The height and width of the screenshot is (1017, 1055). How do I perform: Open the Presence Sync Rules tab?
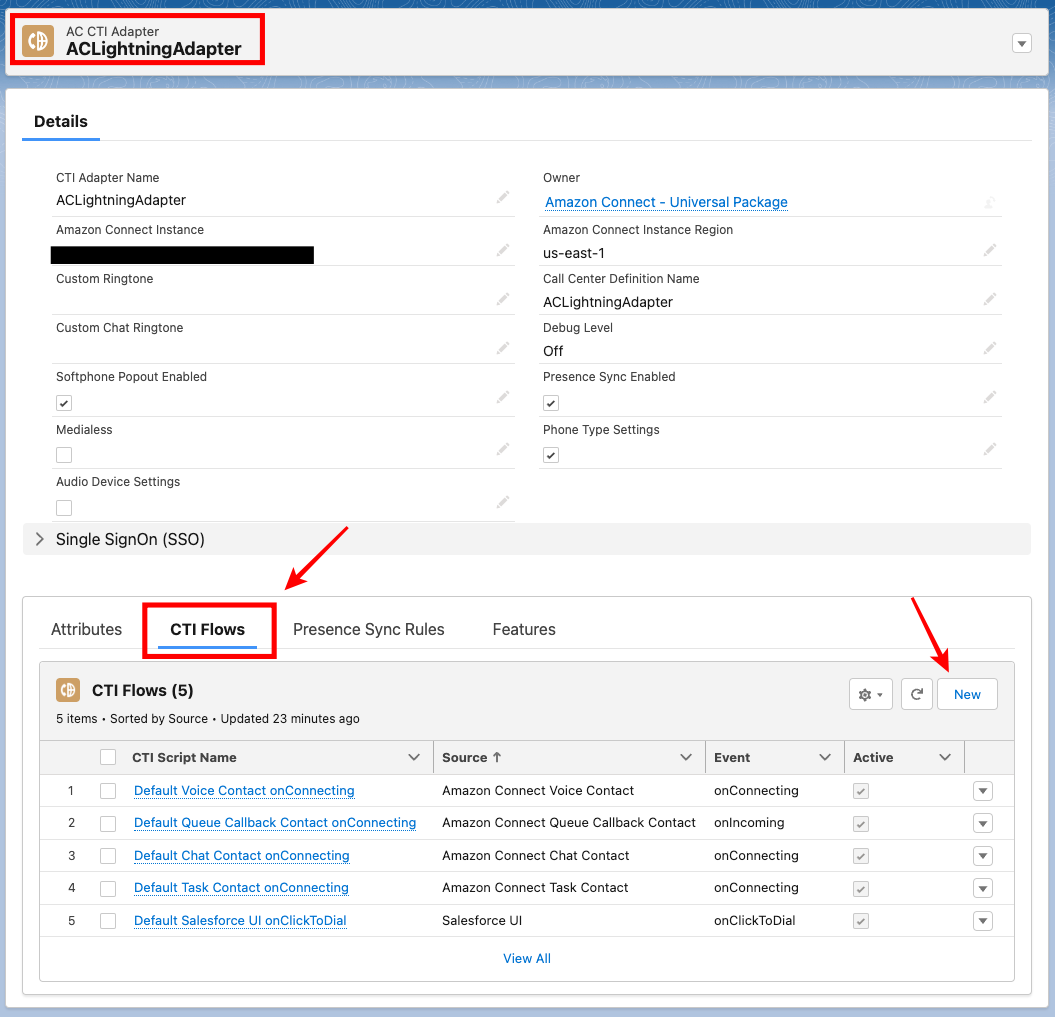[369, 630]
